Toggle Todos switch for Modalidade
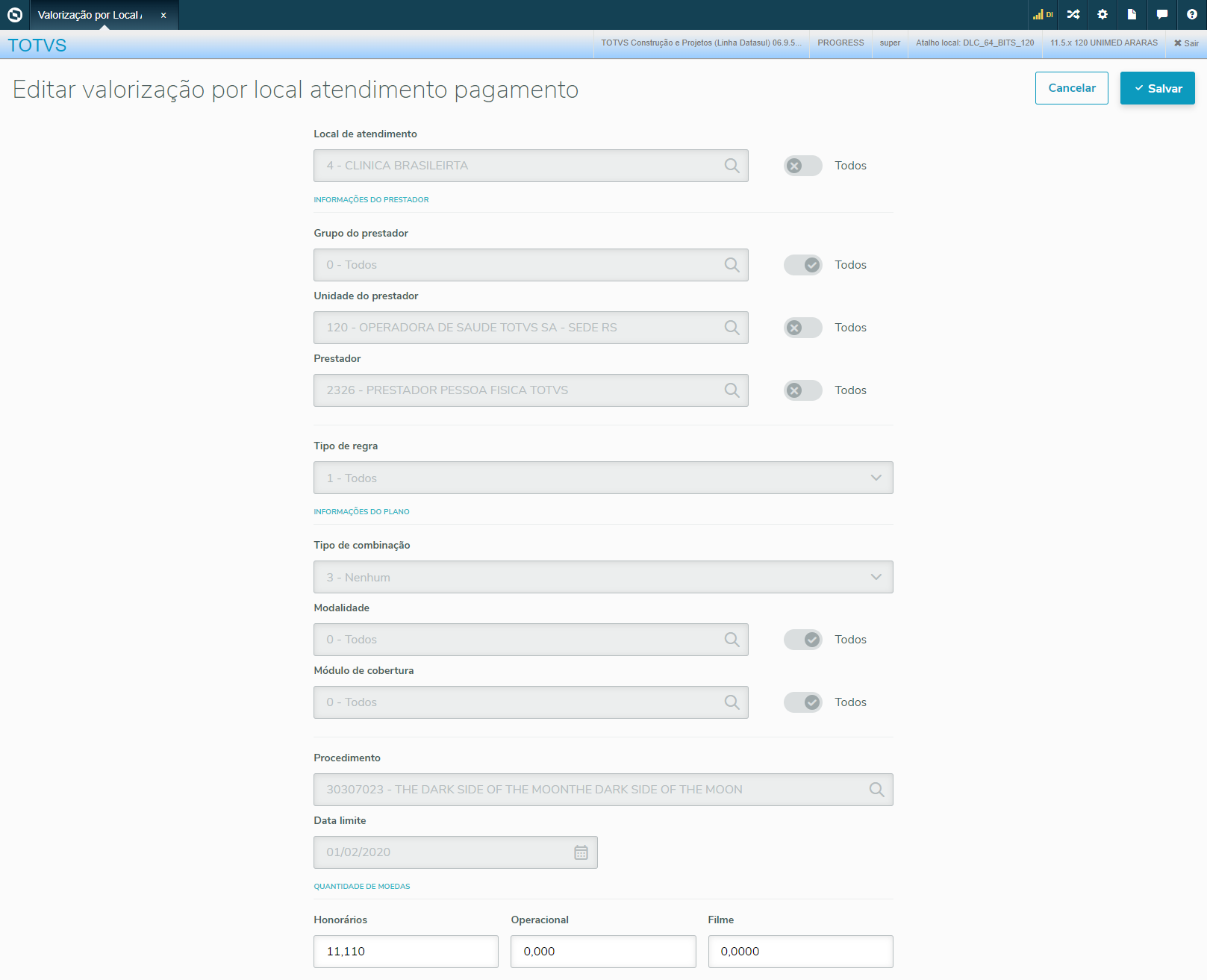The height and width of the screenshot is (980, 1207). coord(803,640)
